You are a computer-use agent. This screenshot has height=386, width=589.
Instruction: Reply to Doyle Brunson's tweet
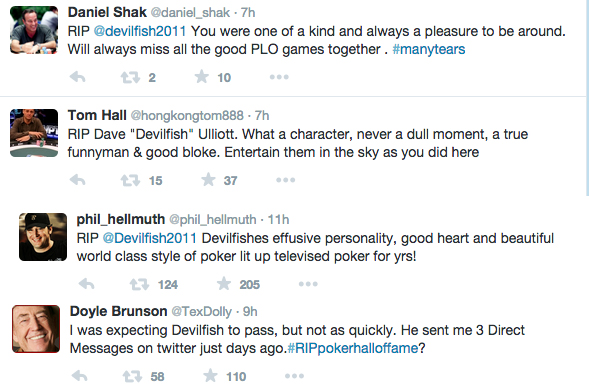(x=80, y=376)
